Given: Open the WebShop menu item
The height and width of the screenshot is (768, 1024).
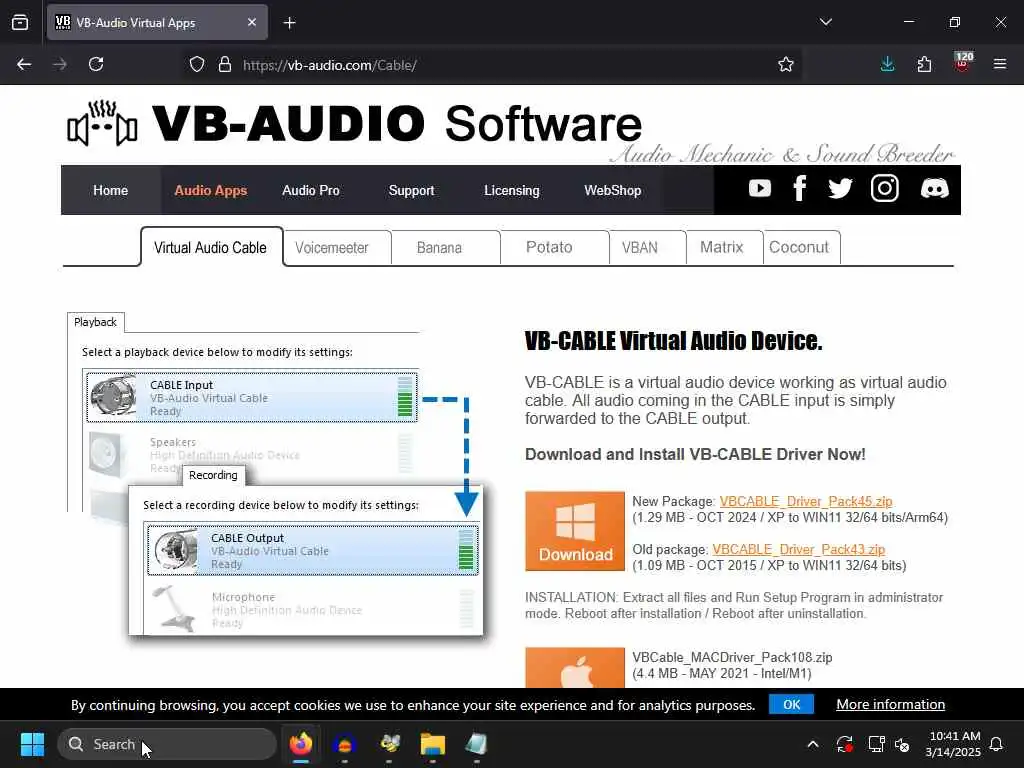Looking at the screenshot, I should pos(613,190).
